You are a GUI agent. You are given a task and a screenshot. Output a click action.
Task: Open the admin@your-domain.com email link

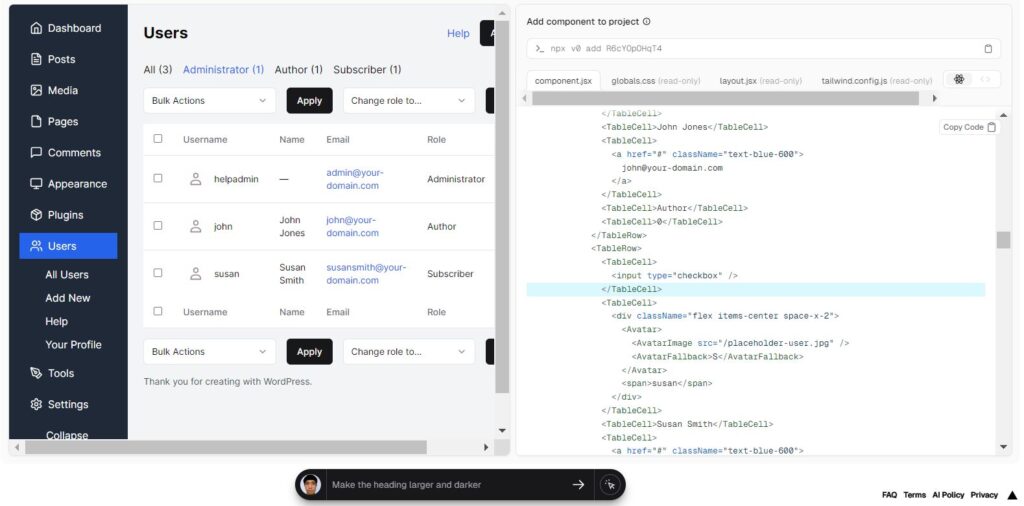click(x=355, y=179)
